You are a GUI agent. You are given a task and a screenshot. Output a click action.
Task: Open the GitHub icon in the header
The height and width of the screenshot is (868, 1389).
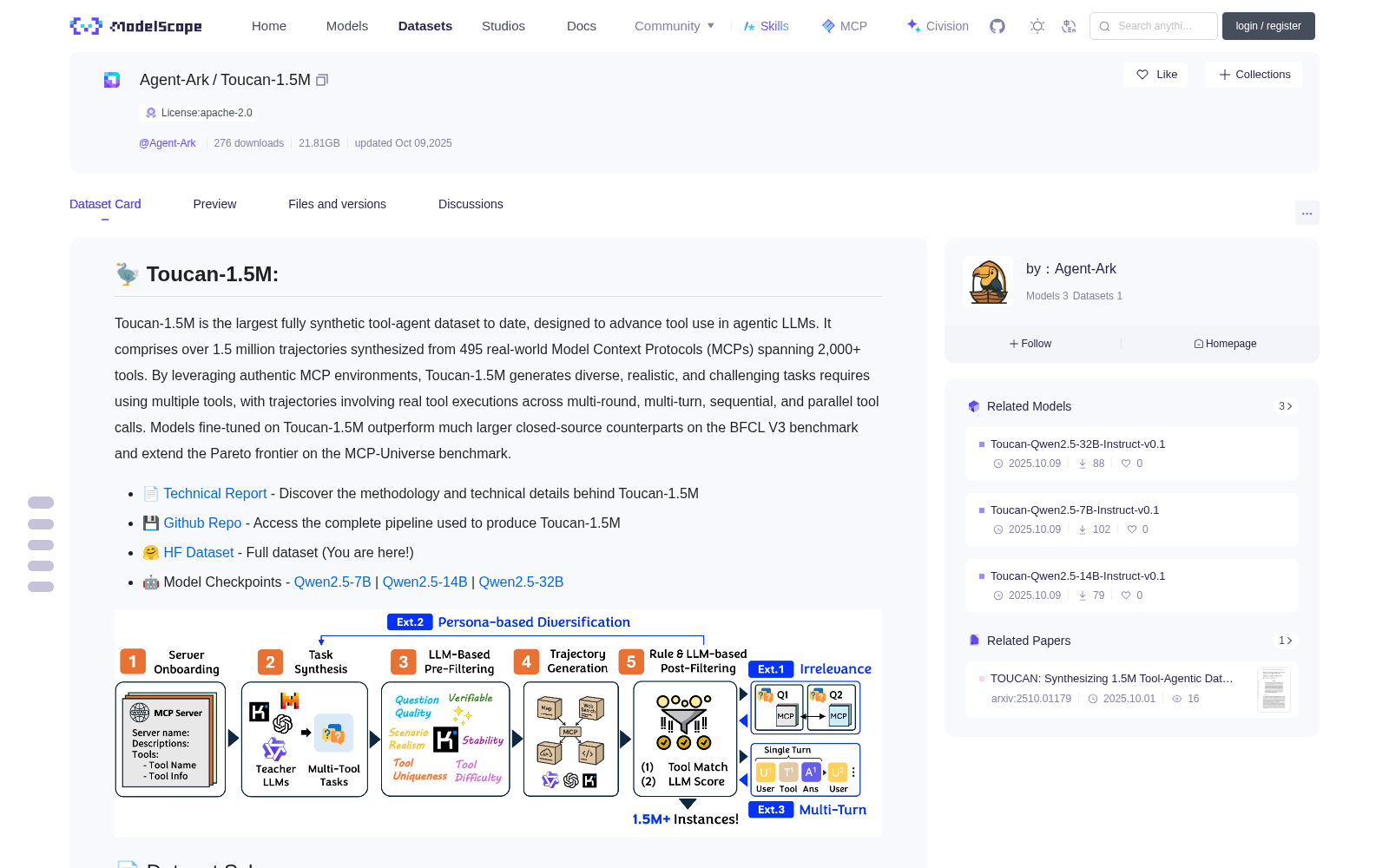(x=997, y=26)
